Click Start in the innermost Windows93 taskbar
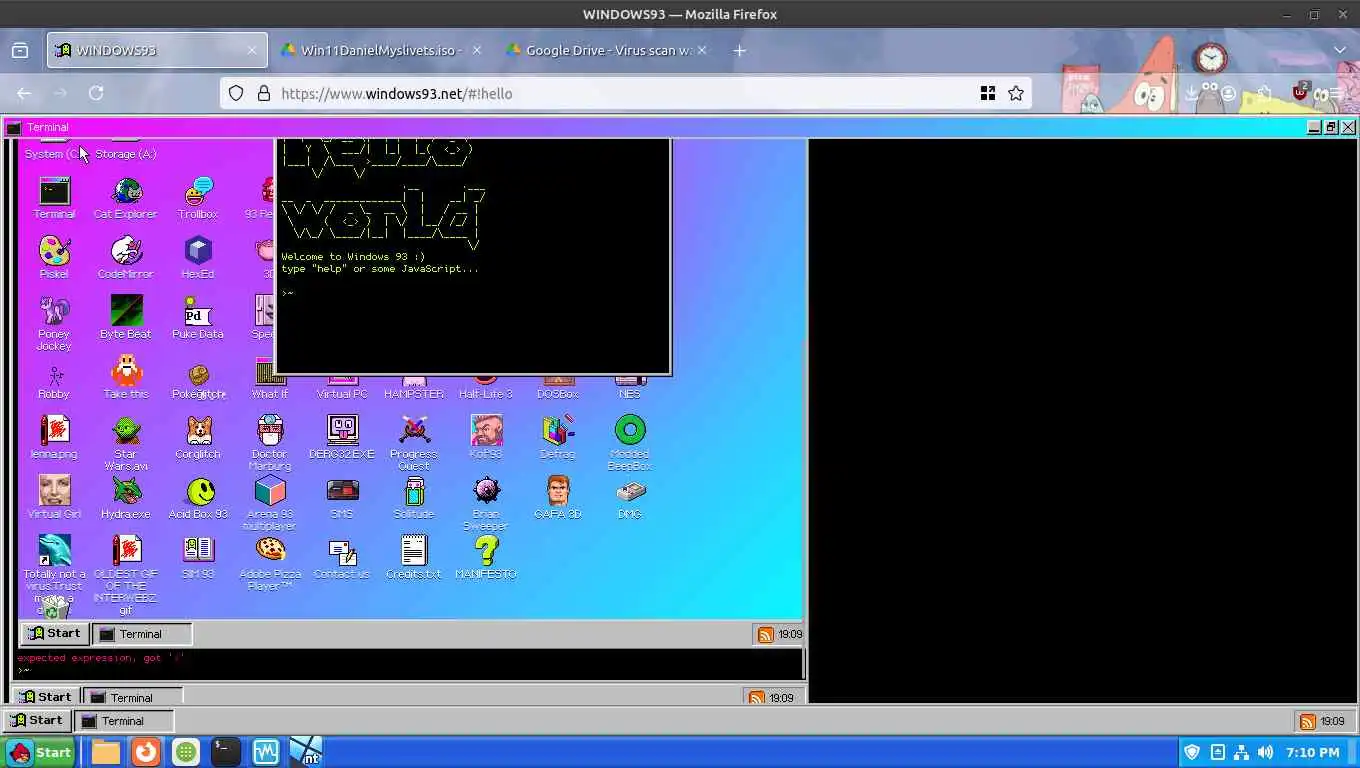1360x768 pixels. 54,633
